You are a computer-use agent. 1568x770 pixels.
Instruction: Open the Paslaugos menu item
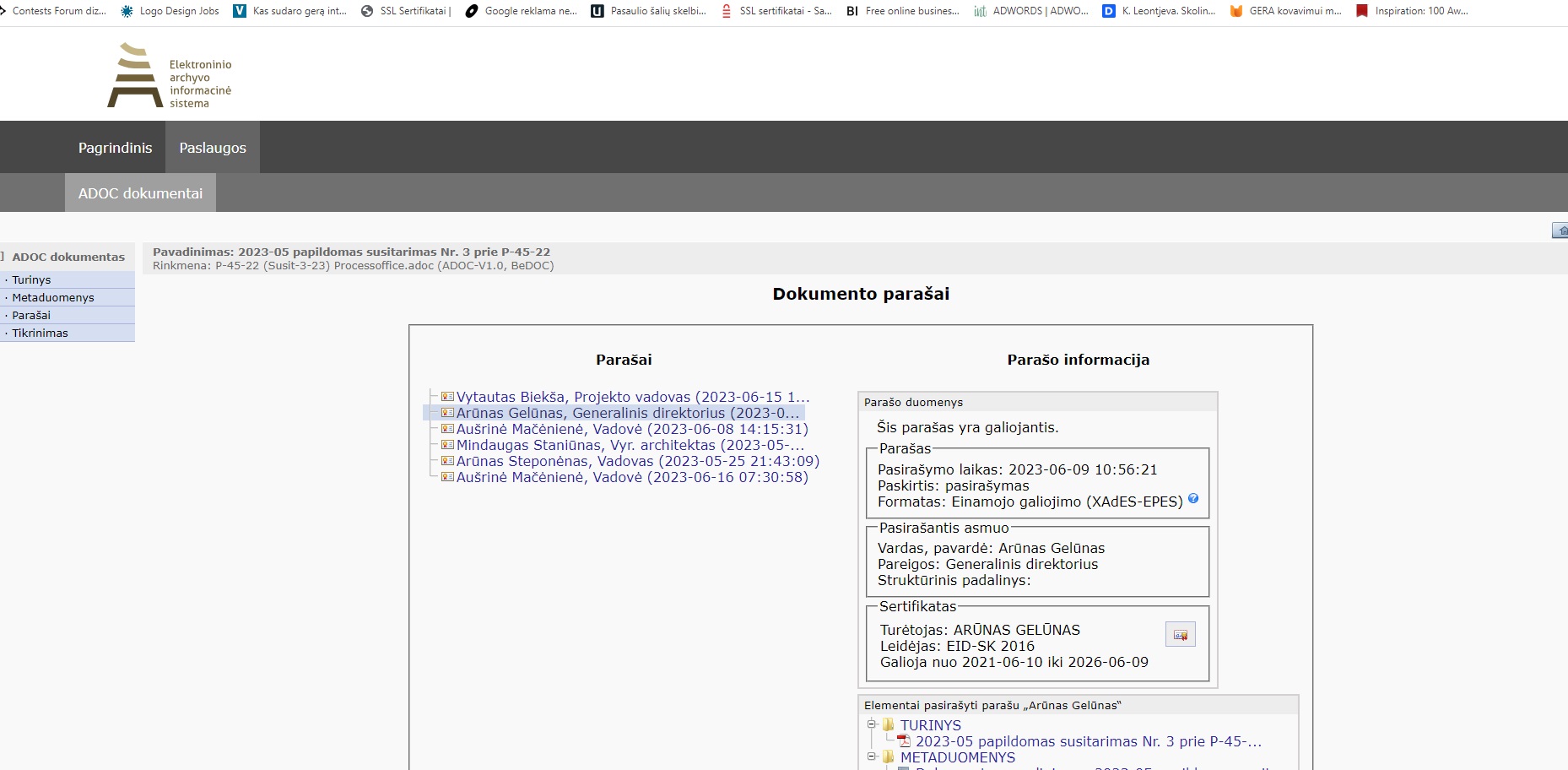(213, 148)
